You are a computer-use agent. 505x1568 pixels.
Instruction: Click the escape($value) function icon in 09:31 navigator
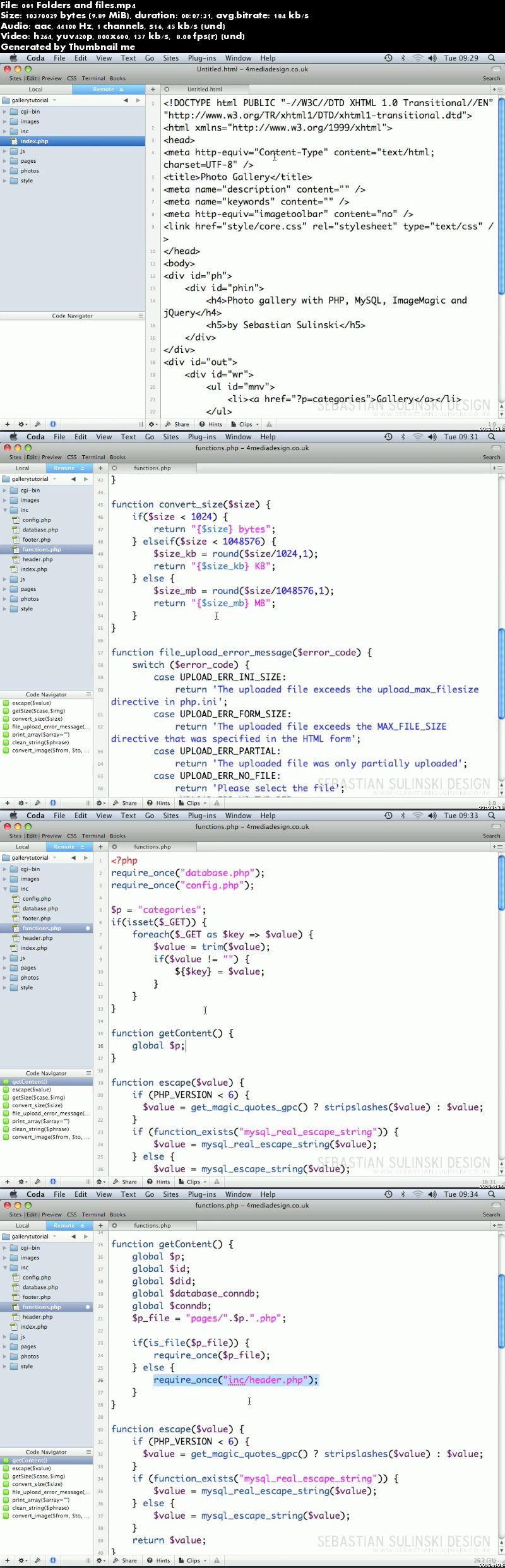pyautogui.click(x=6, y=703)
